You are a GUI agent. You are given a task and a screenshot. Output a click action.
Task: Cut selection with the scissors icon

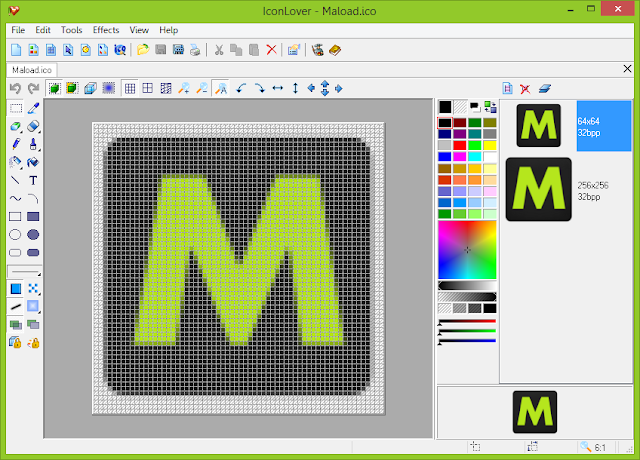(219, 50)
